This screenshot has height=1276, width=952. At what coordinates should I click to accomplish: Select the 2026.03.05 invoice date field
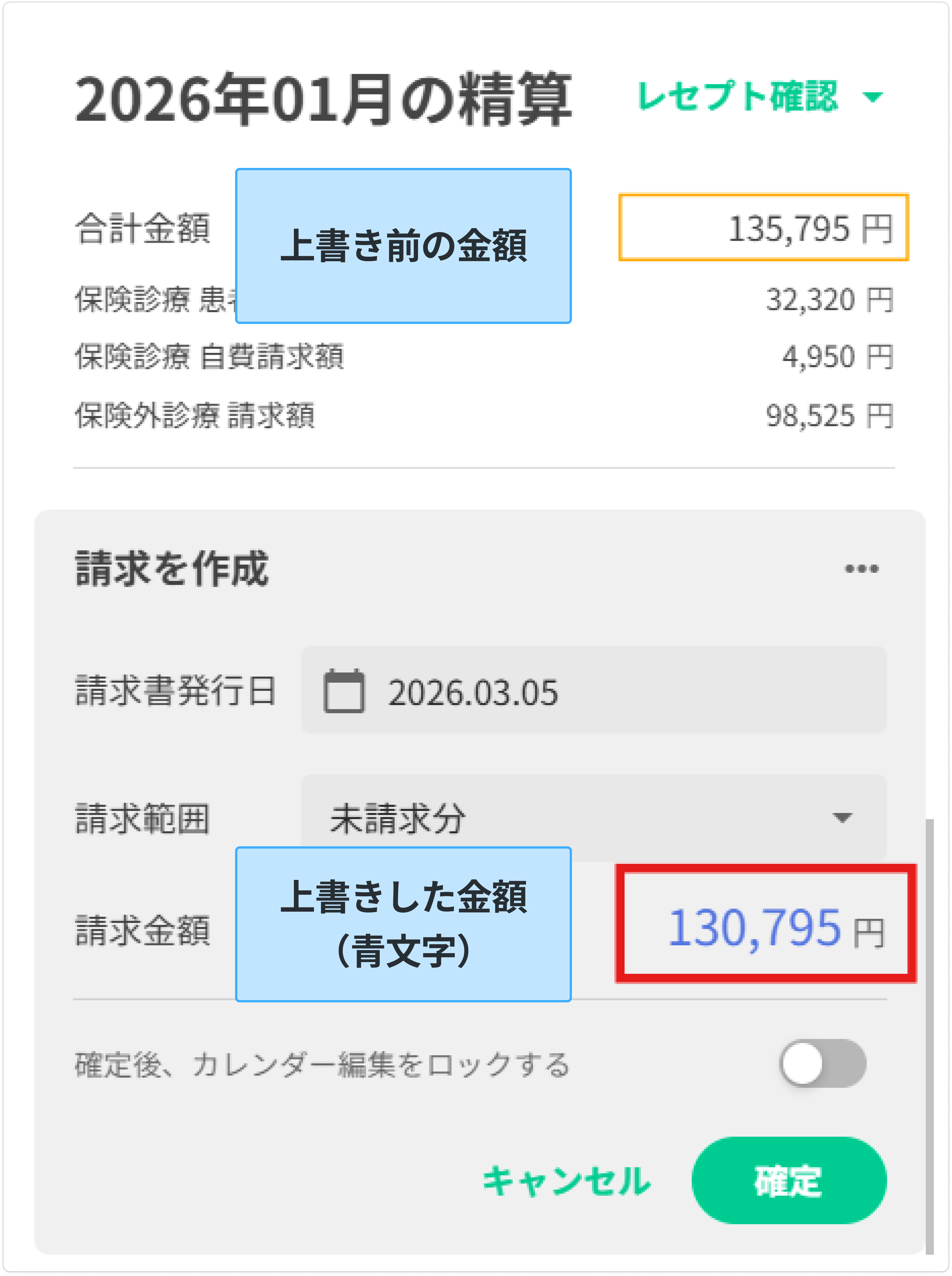pos(594,691)
